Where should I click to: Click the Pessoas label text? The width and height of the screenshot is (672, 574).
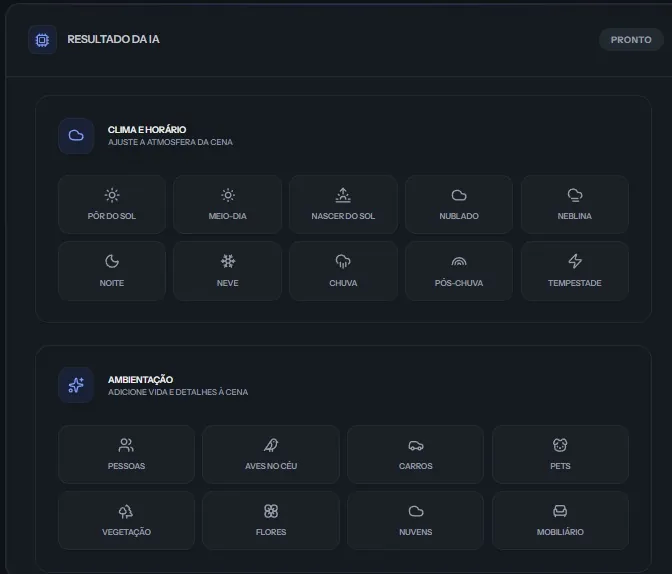click(126, 466)
